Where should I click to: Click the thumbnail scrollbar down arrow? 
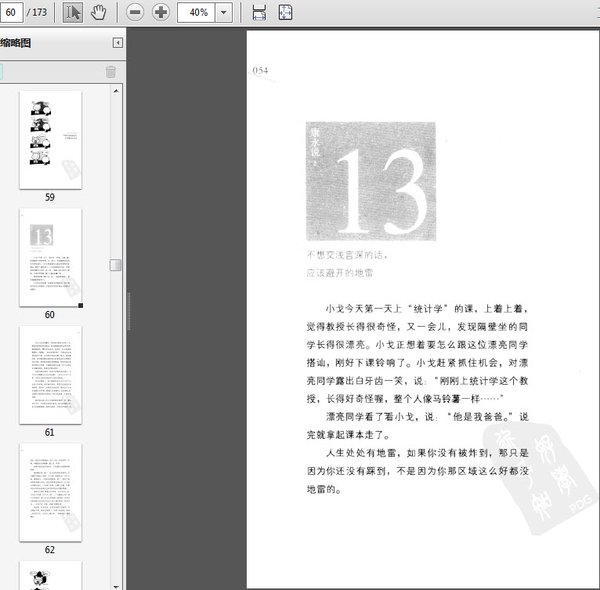[x=116, y=586]
